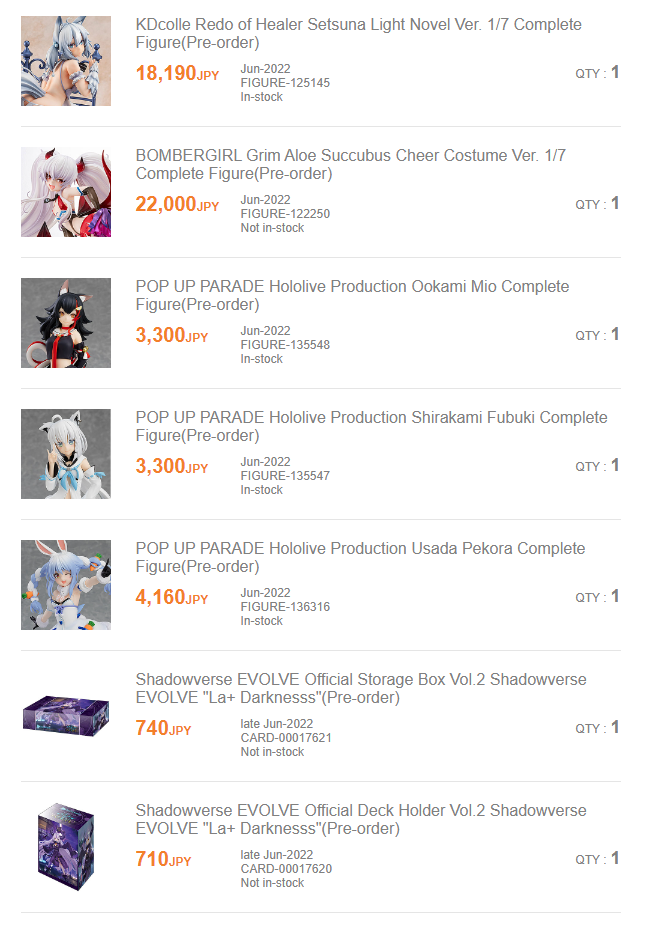Click the 710 JPY price

coord(163,859)
